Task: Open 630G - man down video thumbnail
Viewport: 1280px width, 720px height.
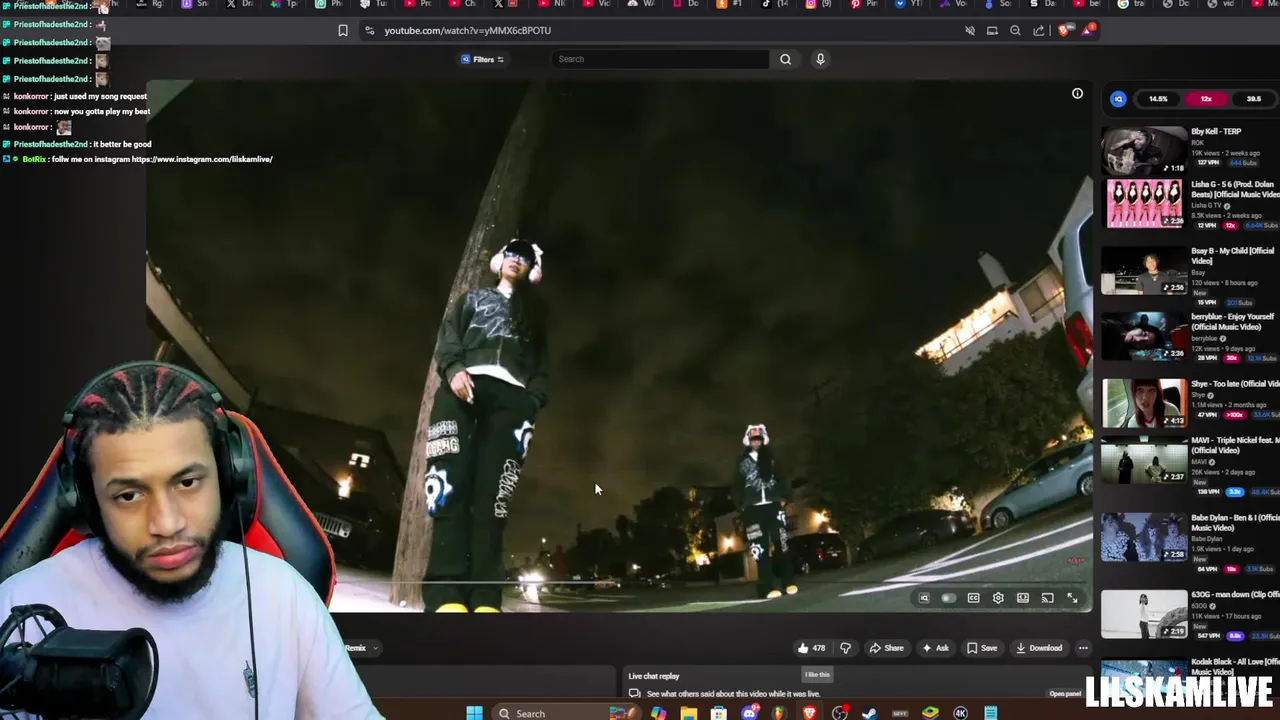Action: 1144,614
